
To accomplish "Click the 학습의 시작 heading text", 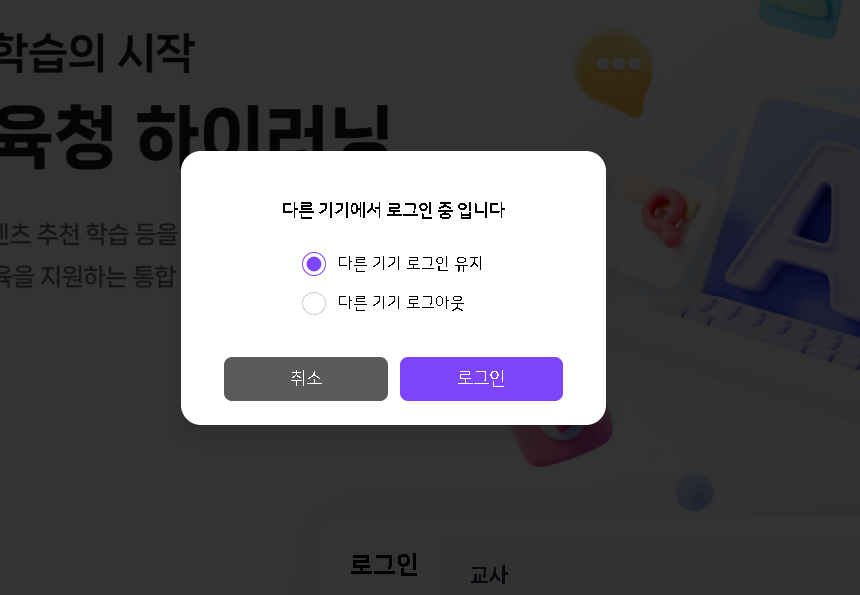I will tap(96, 53).
